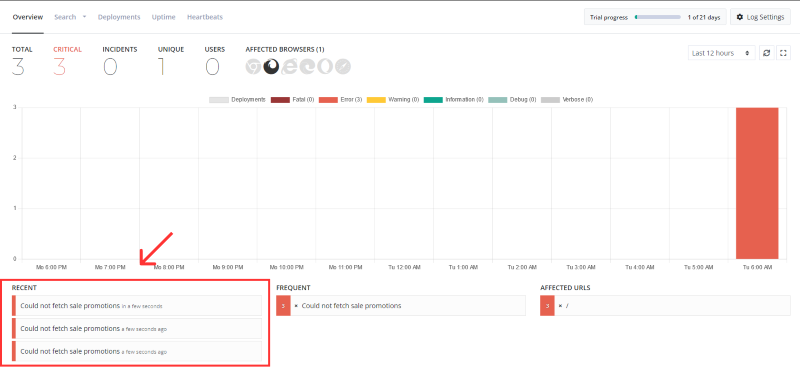Open the Uptime tab
800x367 pixels.
pyautogui.click(x=163, y=17)
